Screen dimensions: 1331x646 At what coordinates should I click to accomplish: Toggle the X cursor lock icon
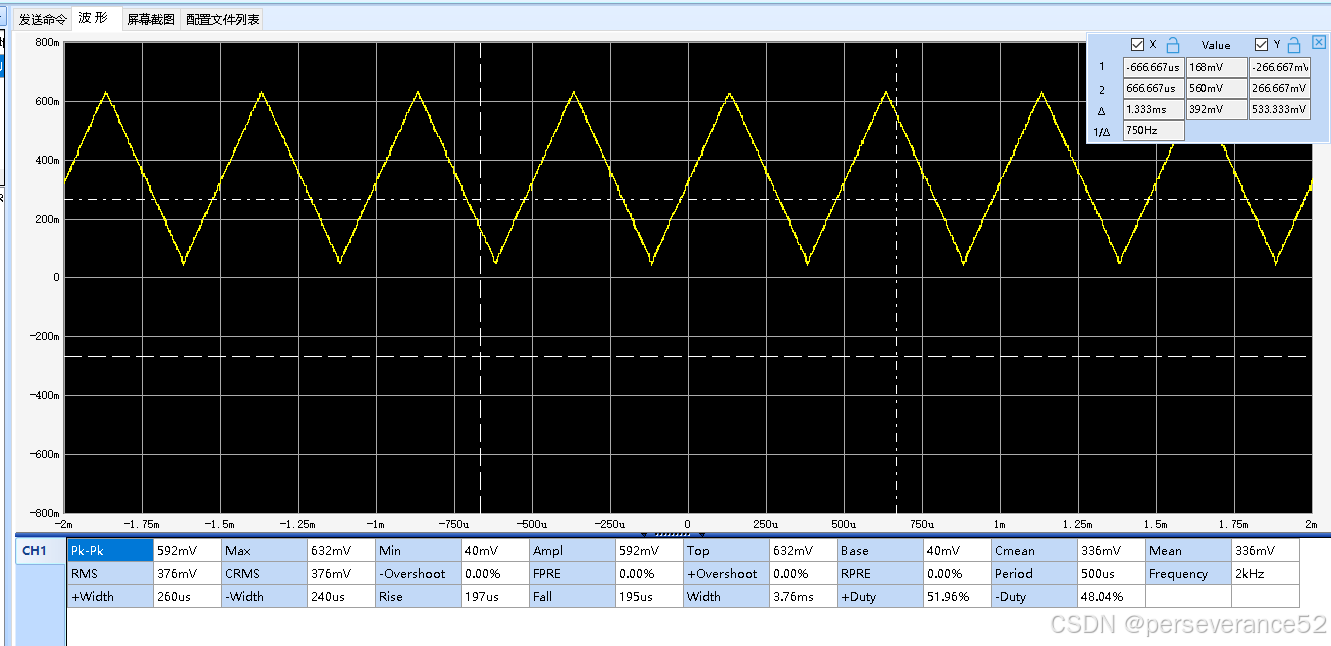point(1173,44)
